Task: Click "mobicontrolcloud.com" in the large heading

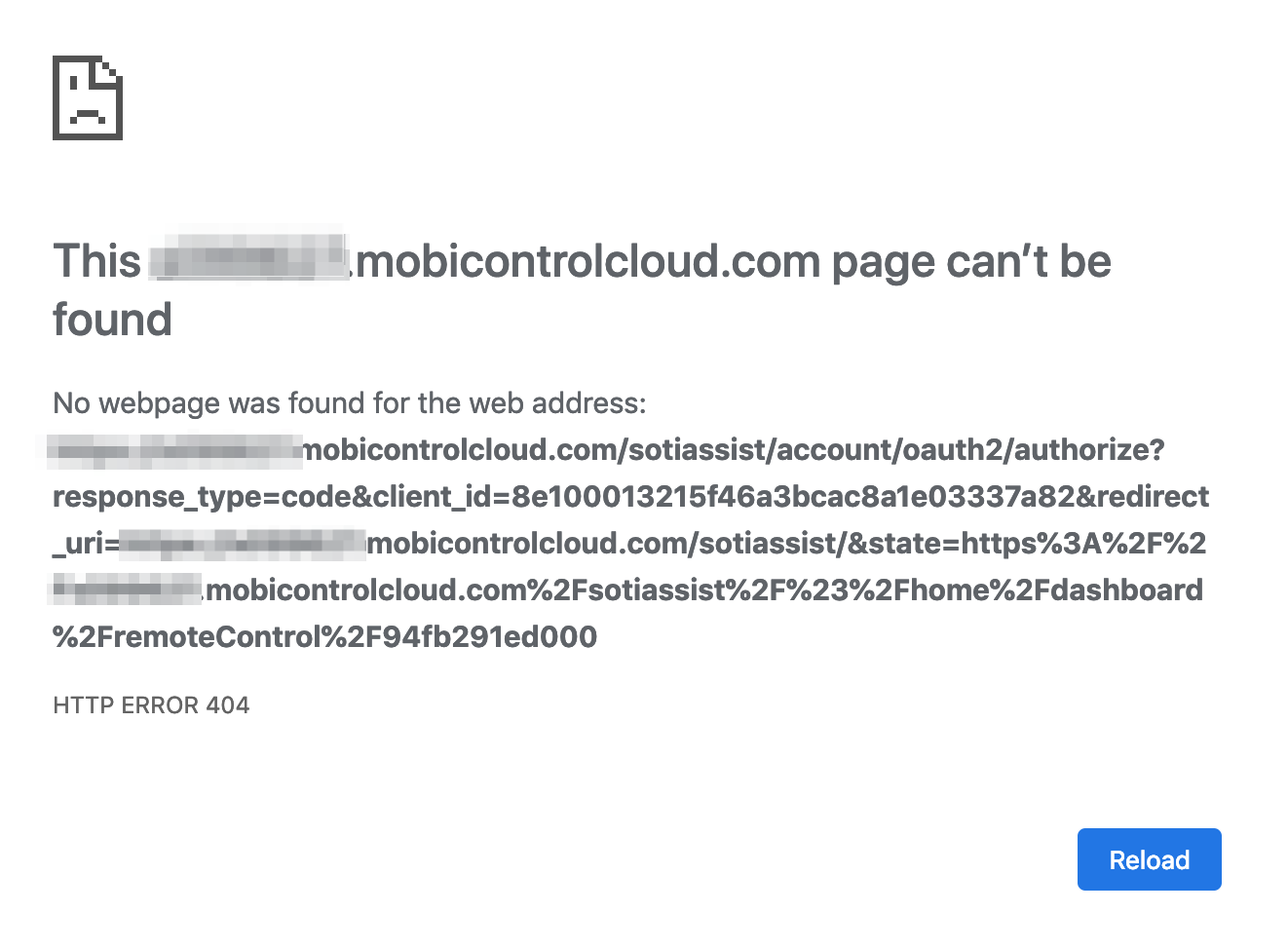Action: [588, 261]
